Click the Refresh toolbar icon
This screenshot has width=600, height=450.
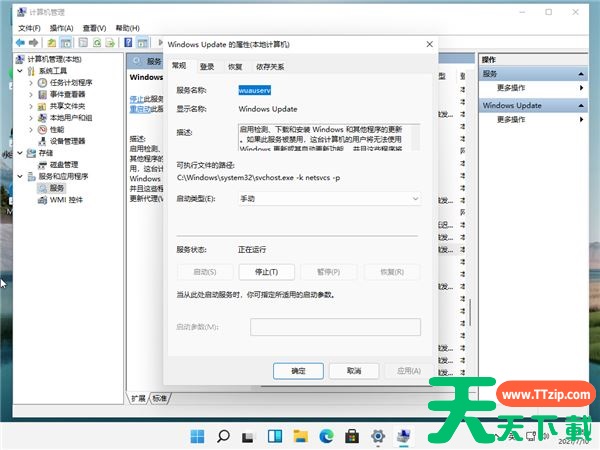click(97, 43)
